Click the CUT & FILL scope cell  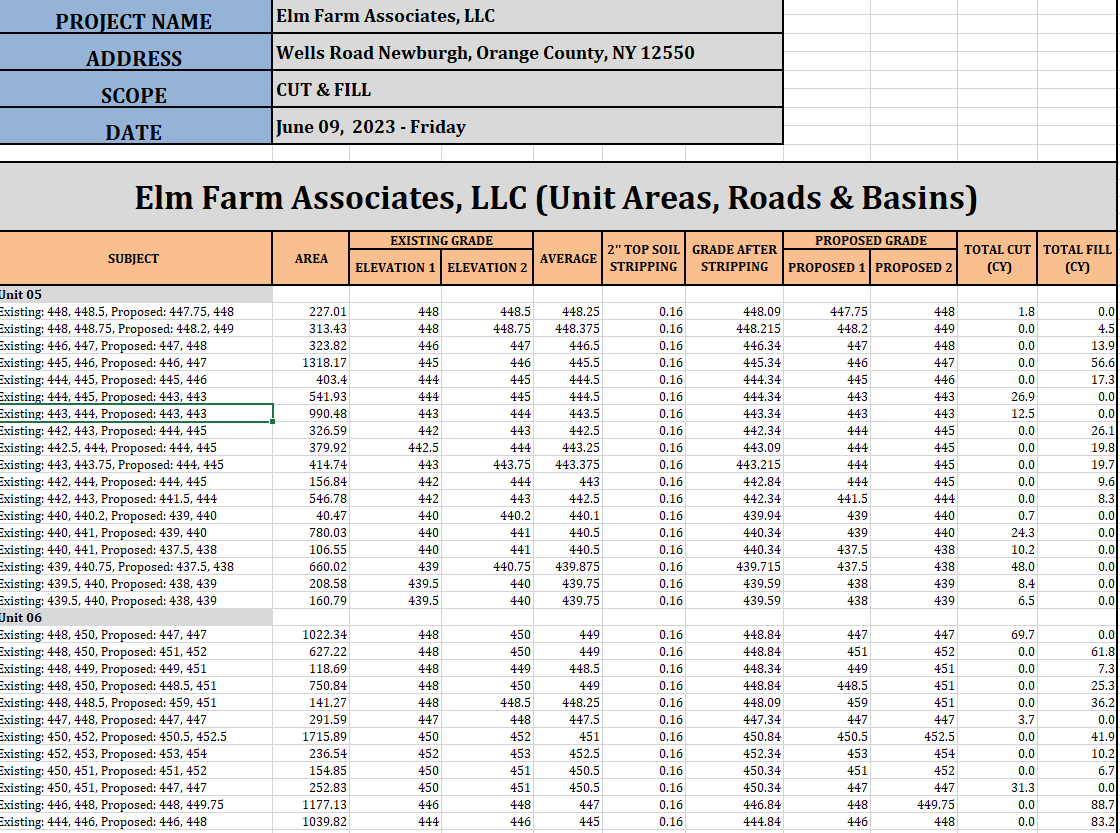pyautogui.click(x=526, y=90)
